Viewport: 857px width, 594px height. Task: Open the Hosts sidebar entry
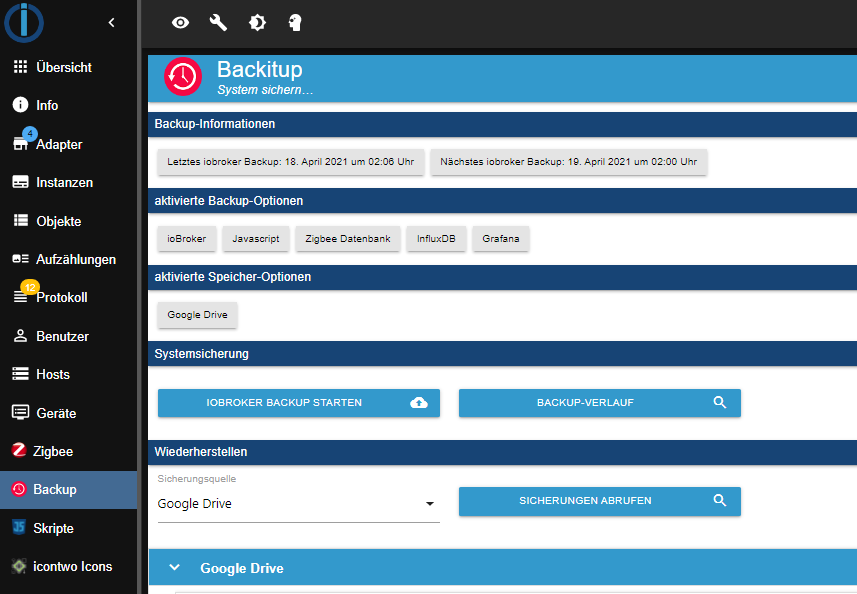tap(68, 374)
